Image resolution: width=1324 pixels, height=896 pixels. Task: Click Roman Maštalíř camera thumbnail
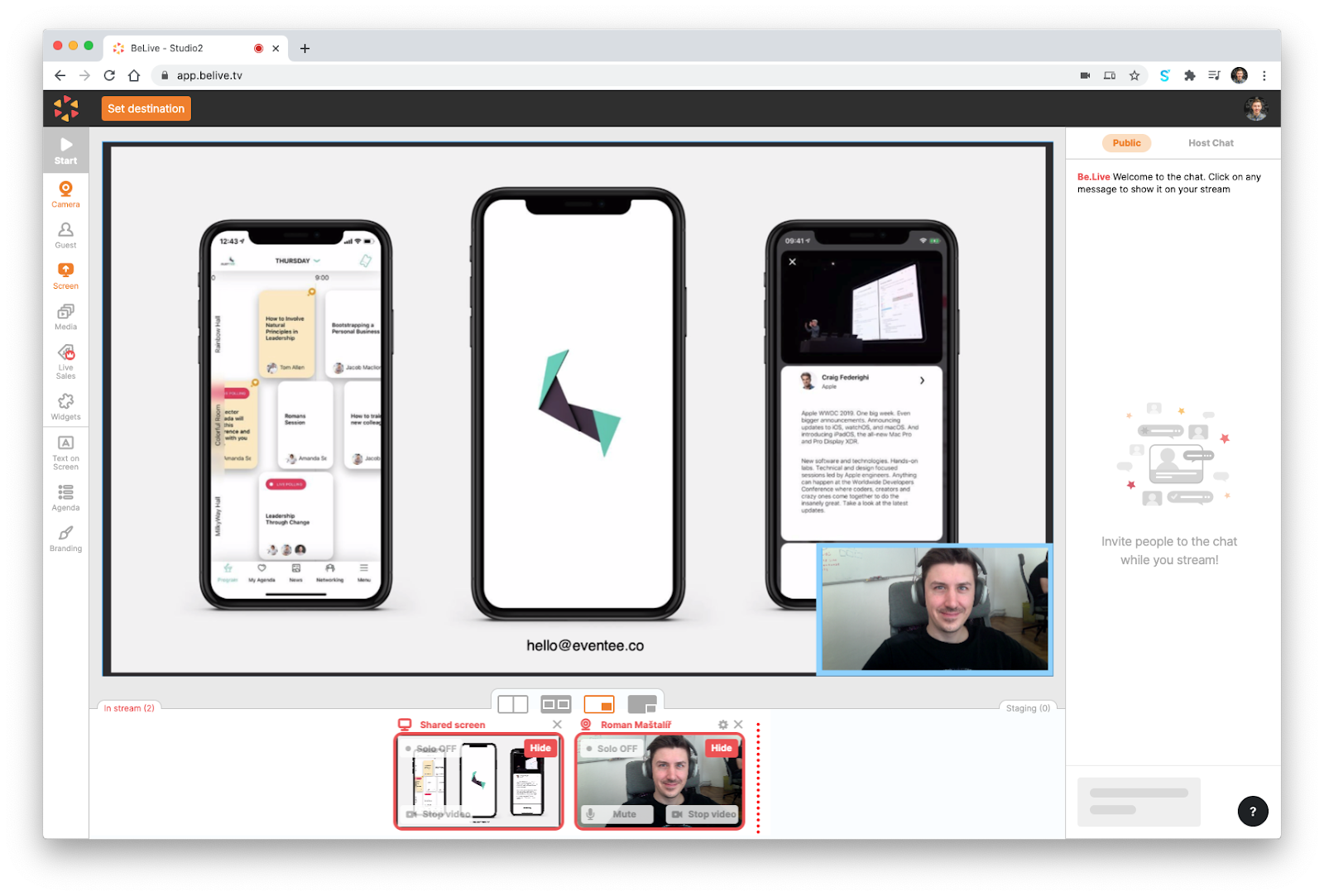660,781
